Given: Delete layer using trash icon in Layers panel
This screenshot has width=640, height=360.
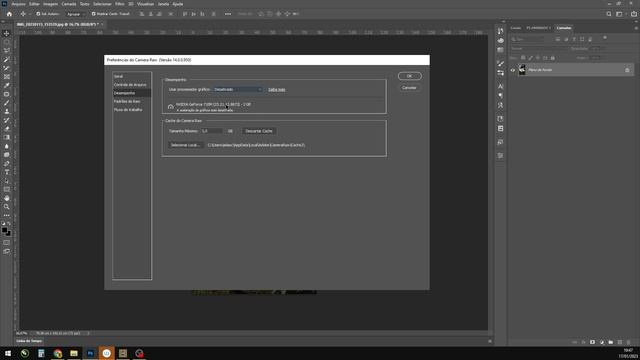Looking at the screenshot, I should pyautogui.click(x=629, y=342).
